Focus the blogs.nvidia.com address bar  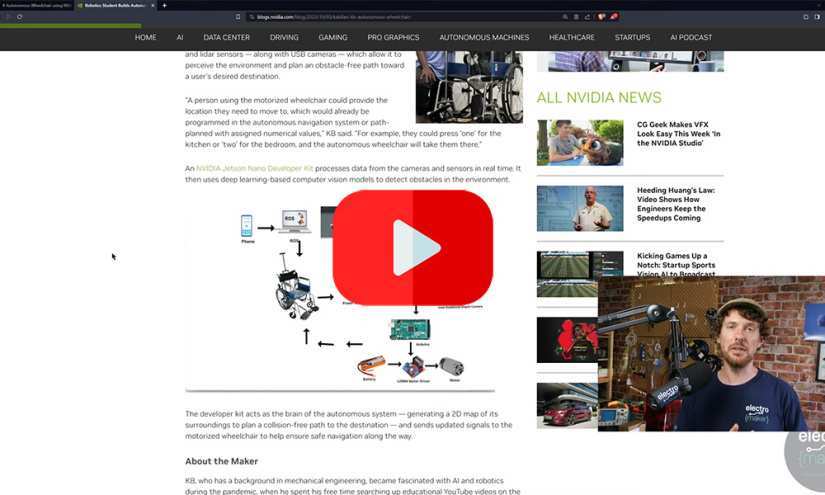405,17
